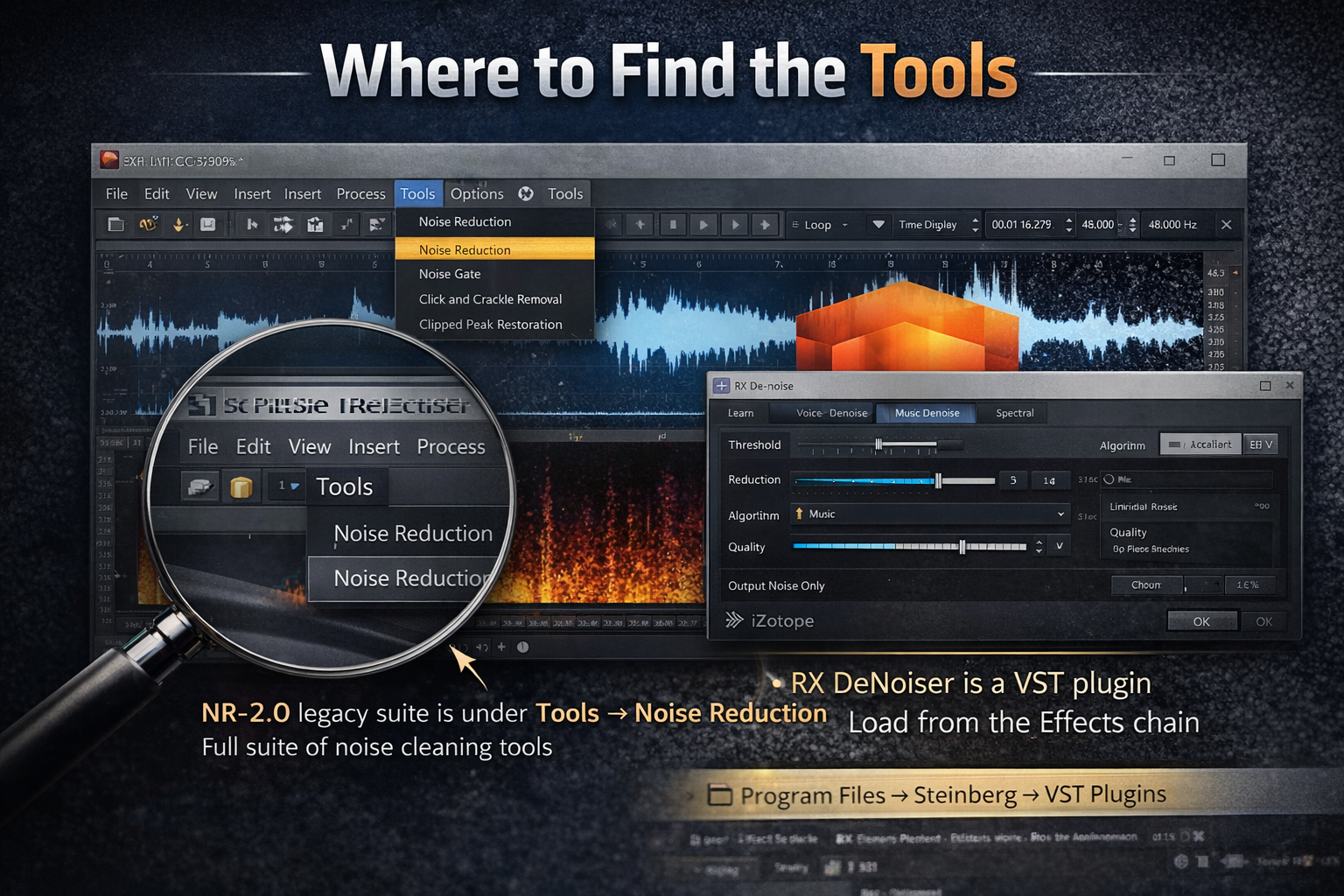Click the yellow download arrow toolbar icon
1344x896 pixels.
[178, 225]
